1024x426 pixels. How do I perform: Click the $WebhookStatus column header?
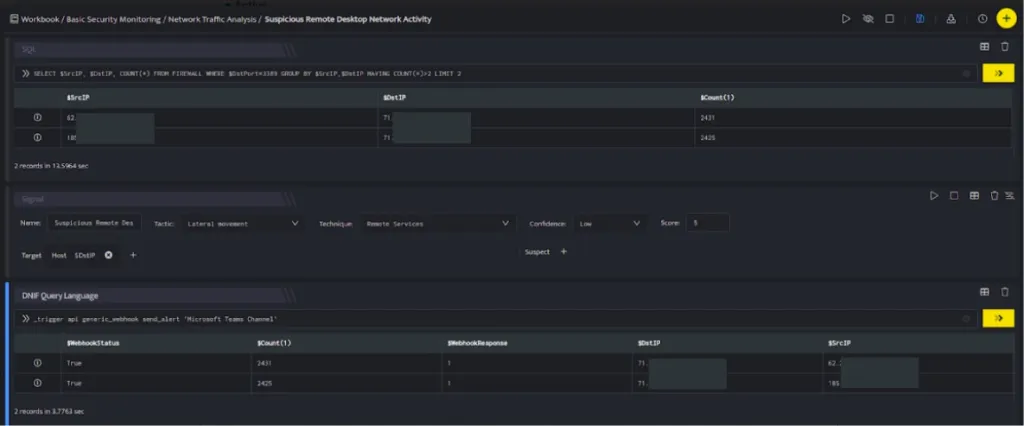coord(92,342)
